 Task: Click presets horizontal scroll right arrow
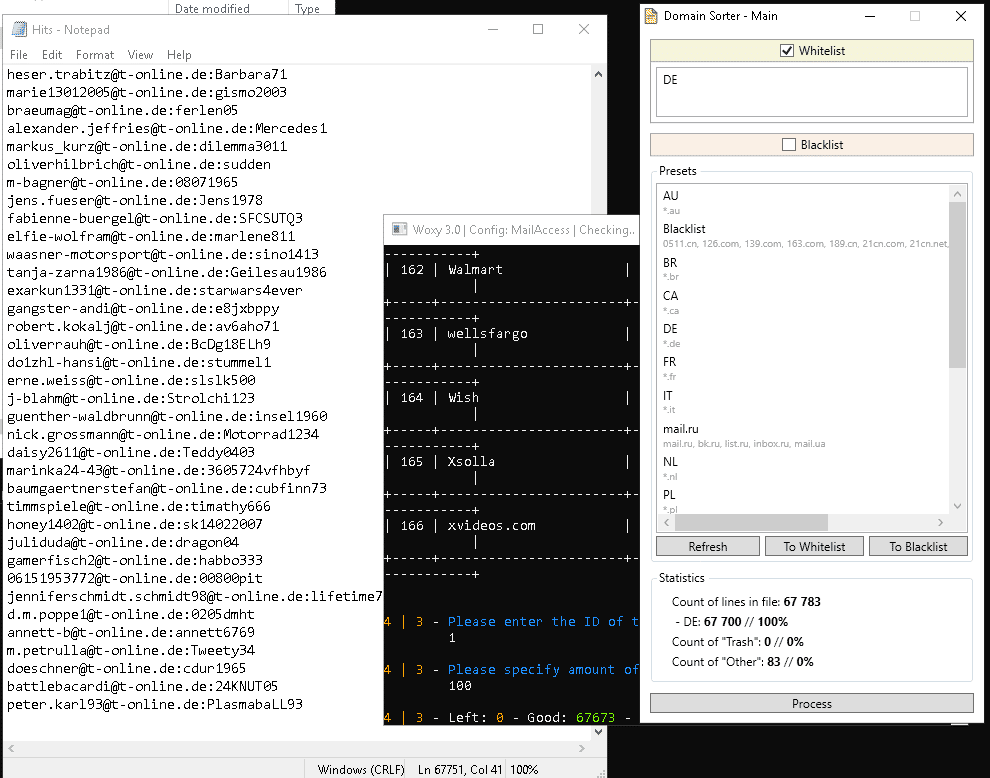point(940,522)
